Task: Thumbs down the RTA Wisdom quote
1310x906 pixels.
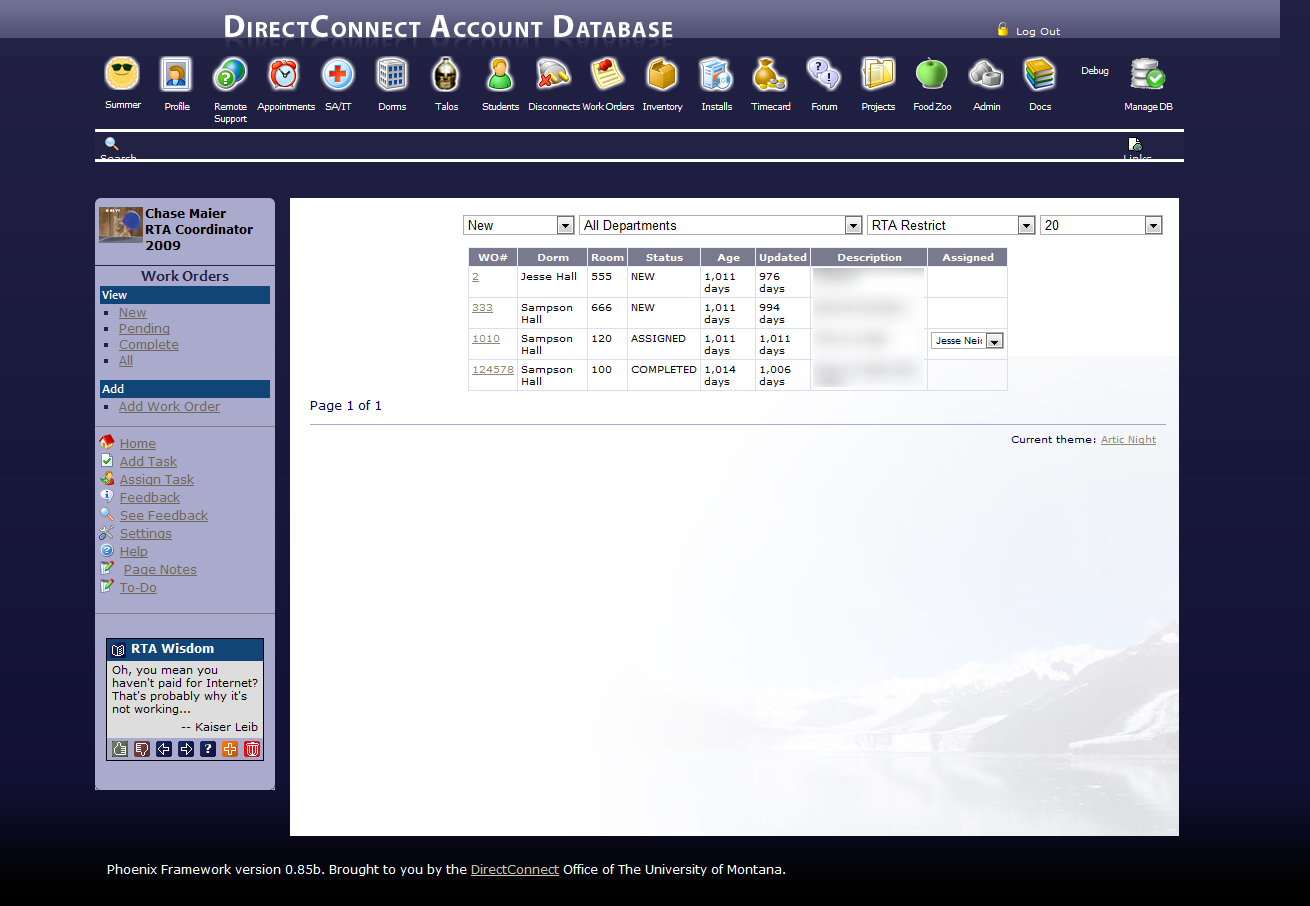Action: [x=142, y=749]
